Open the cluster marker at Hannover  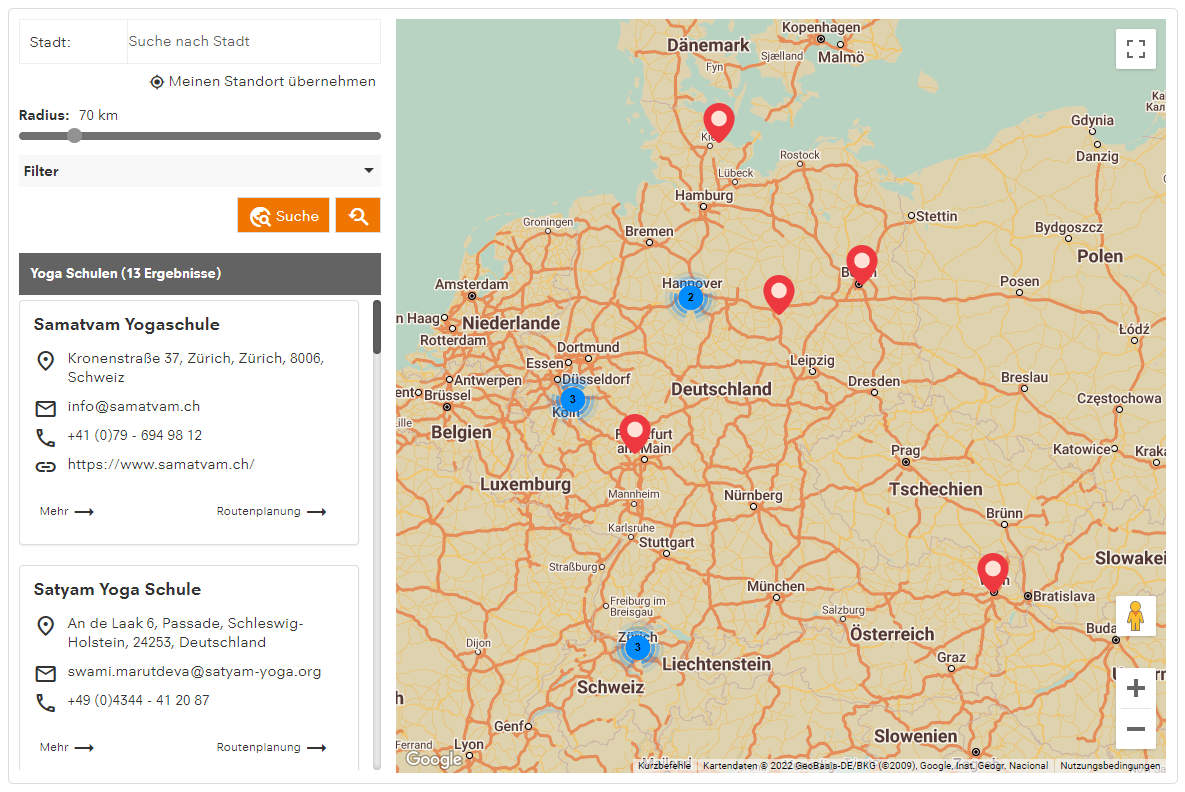tap(690, 297)
